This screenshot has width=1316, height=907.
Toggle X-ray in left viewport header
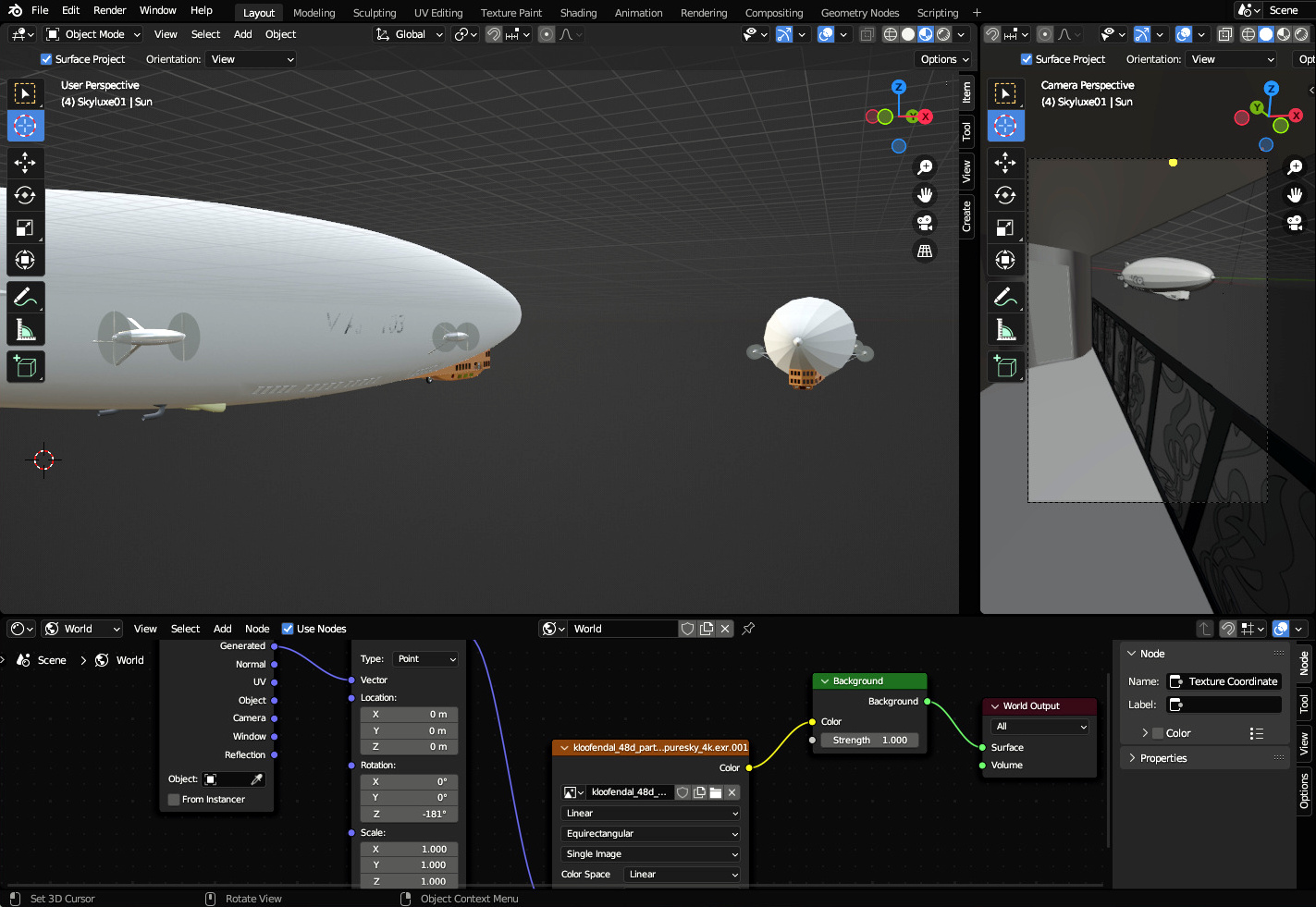(x=867, y=34)
